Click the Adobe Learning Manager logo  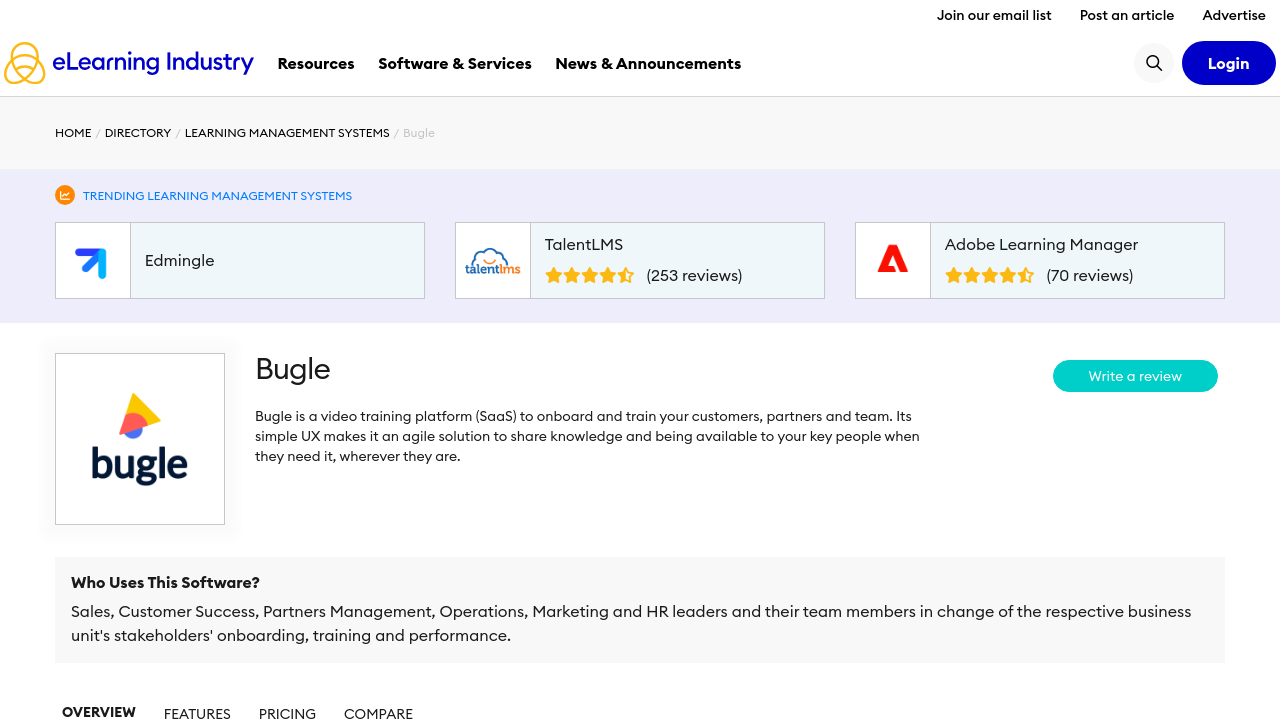pos(893,261)
